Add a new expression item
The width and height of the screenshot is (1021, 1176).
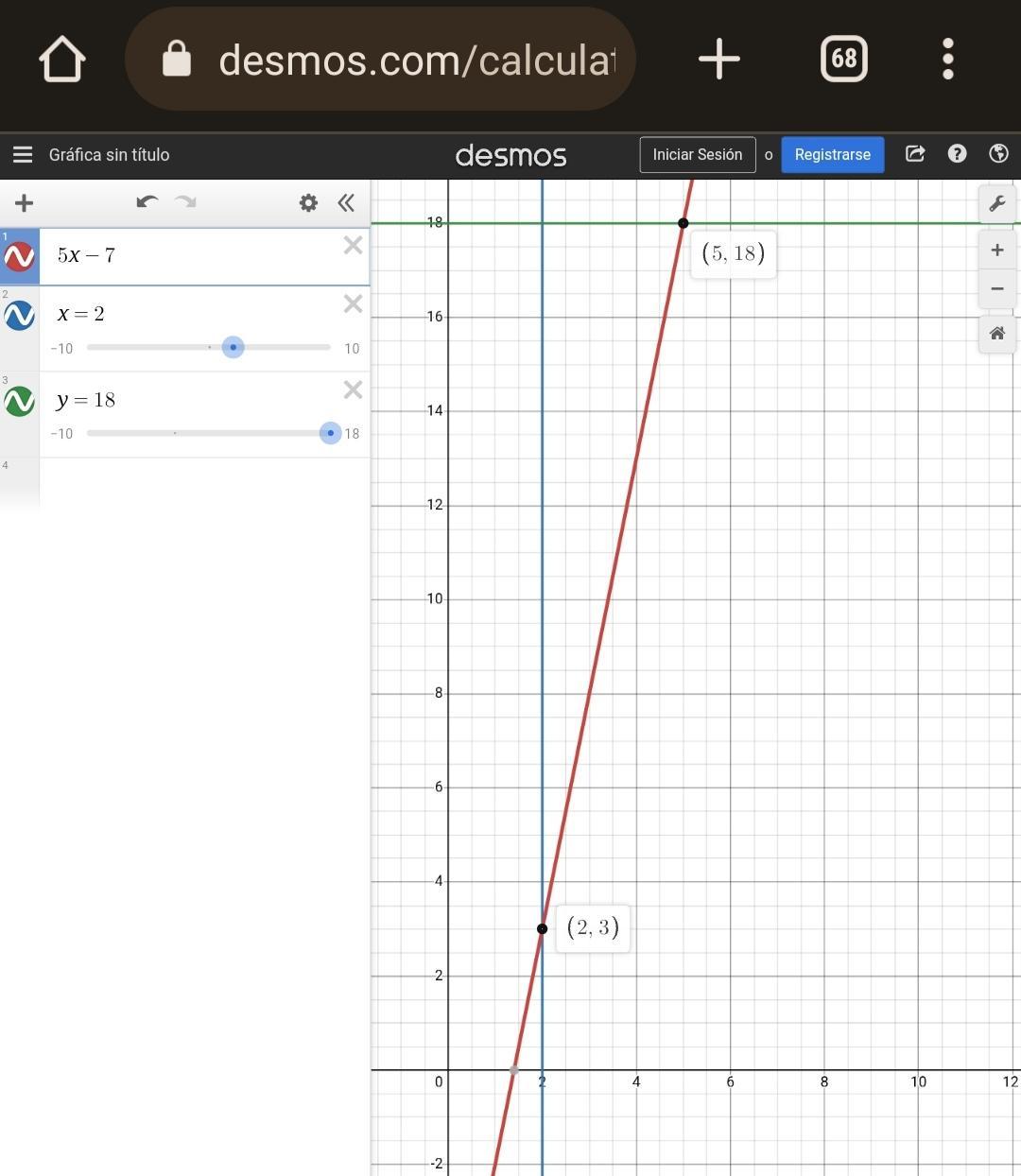tap(25, 202)
